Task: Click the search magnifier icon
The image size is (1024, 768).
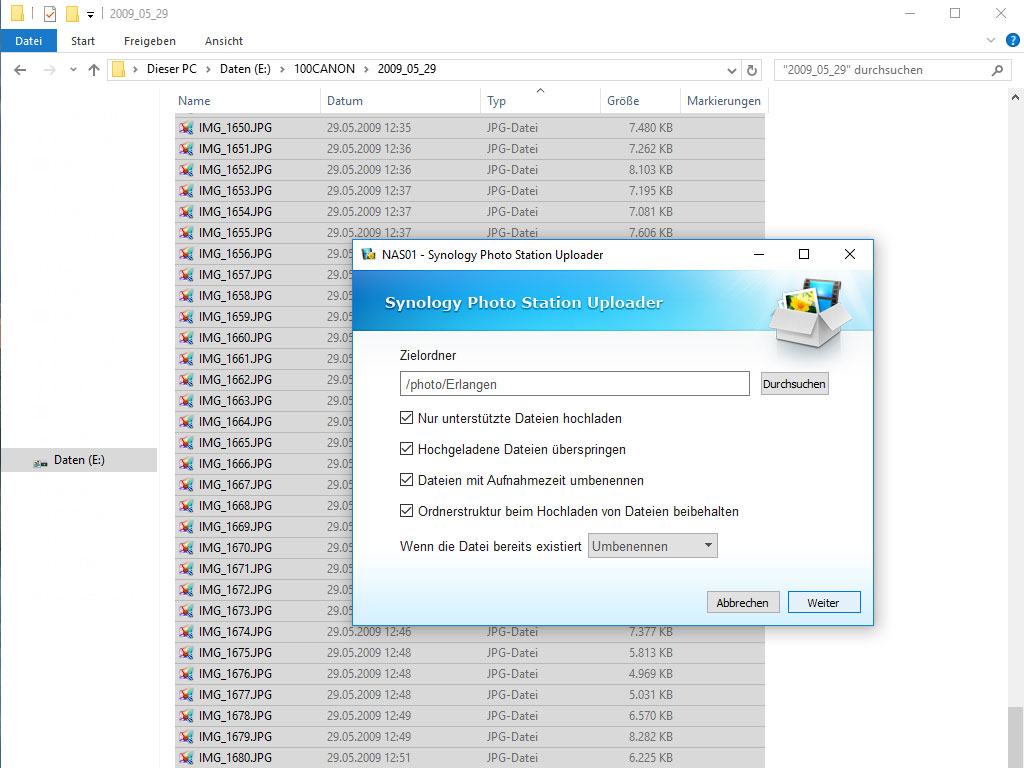Action: click(x=997, y=70)
